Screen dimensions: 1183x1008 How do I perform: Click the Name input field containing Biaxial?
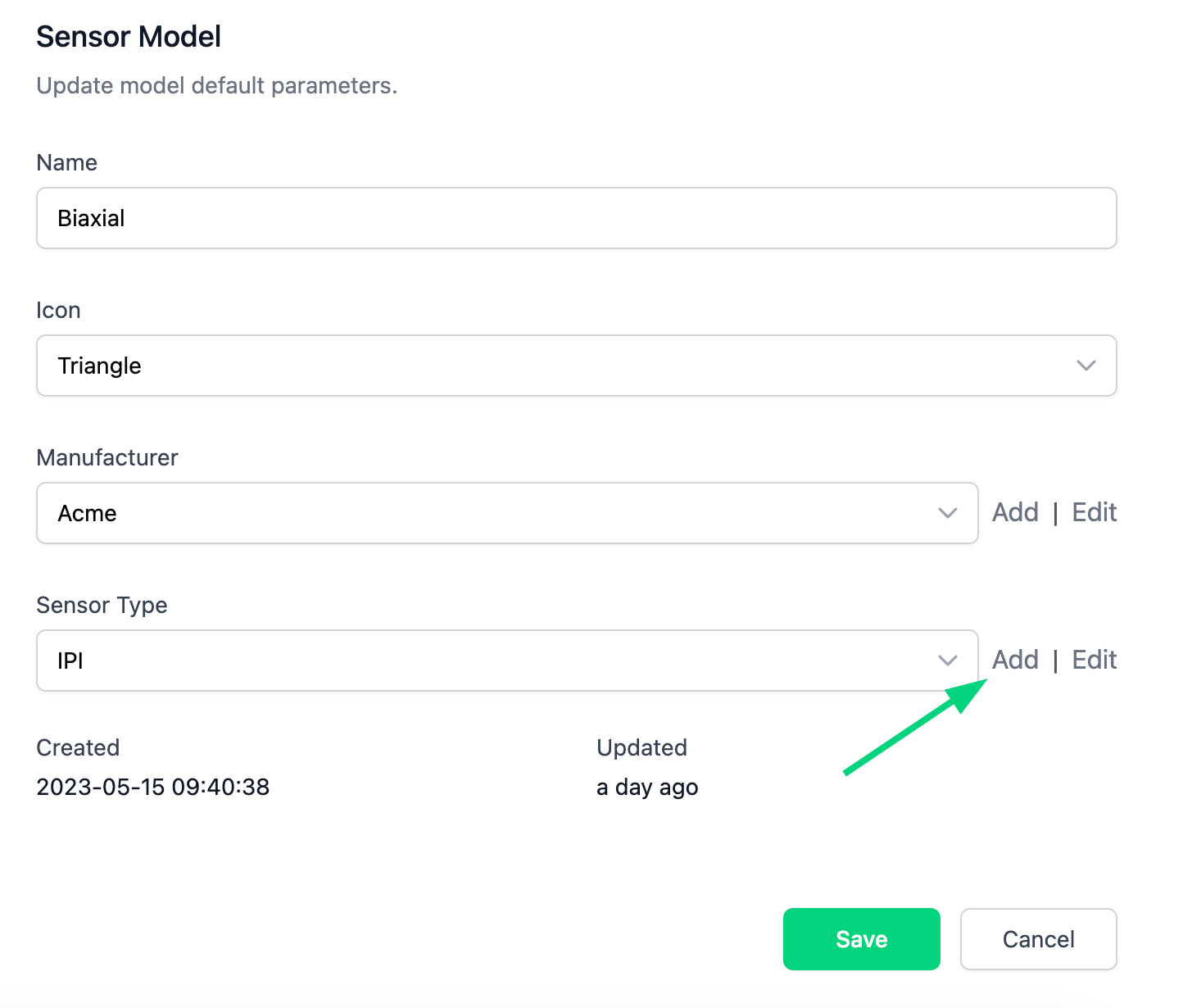pyautogui.click(x=576, y=218)
